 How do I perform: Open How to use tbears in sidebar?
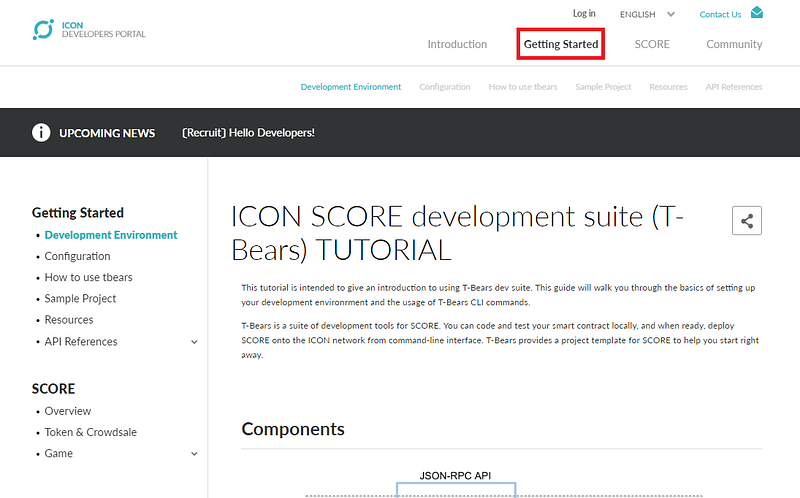[88, 277]
